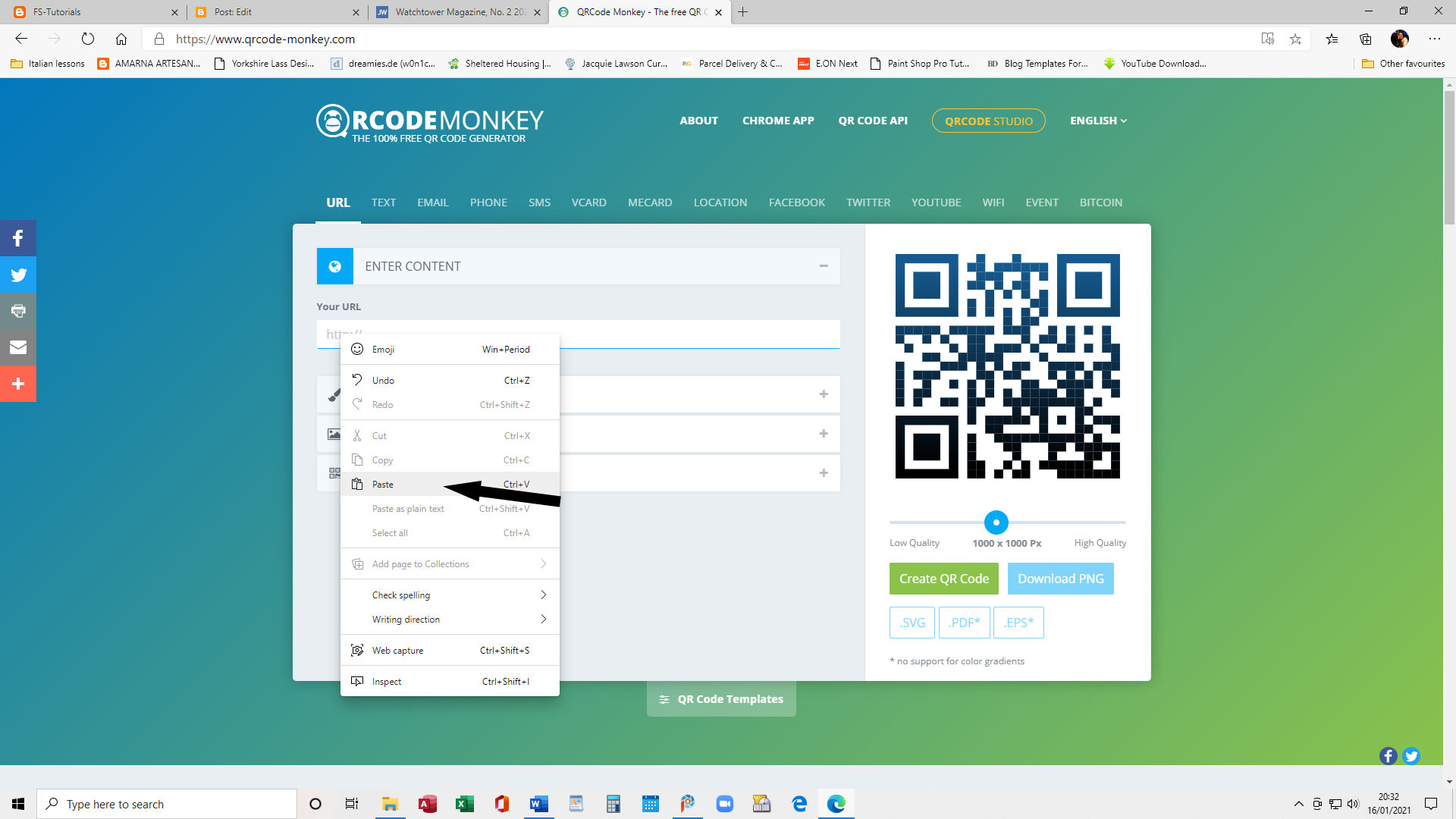Click the Create QR Code button
This screenshot has height=819, width=1456.
[943, 578]
